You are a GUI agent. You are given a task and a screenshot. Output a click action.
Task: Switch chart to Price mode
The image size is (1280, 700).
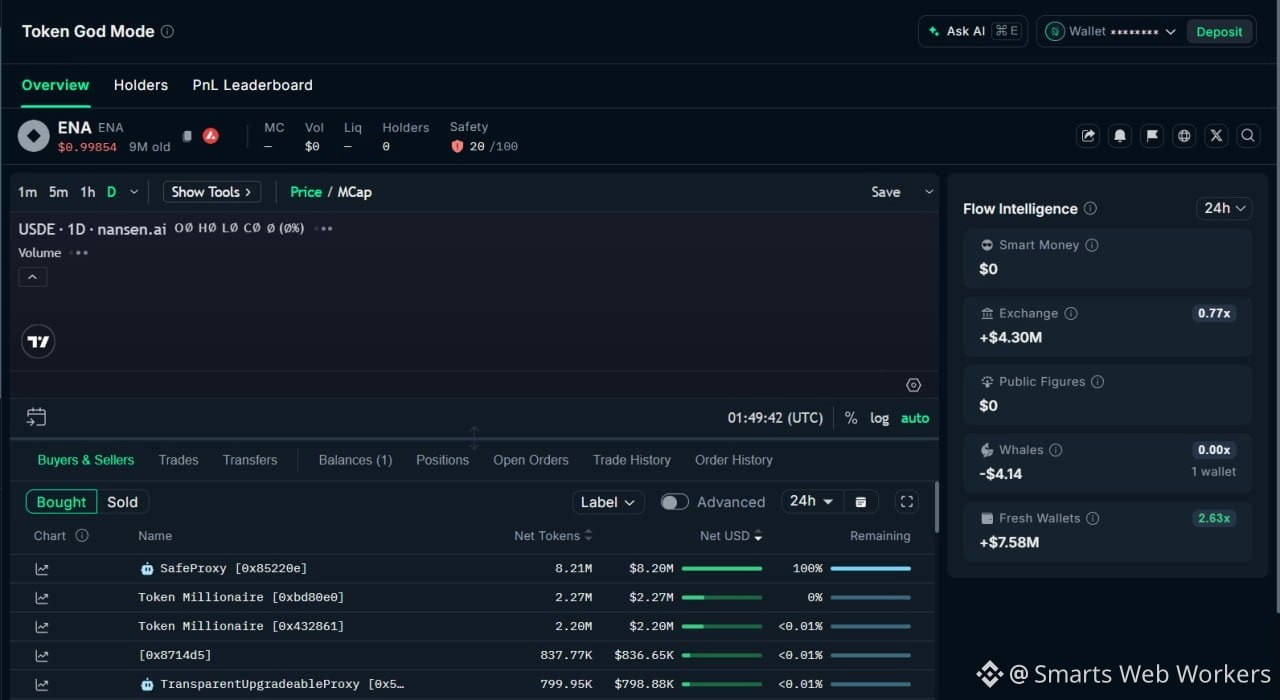[x=306, y=192]
